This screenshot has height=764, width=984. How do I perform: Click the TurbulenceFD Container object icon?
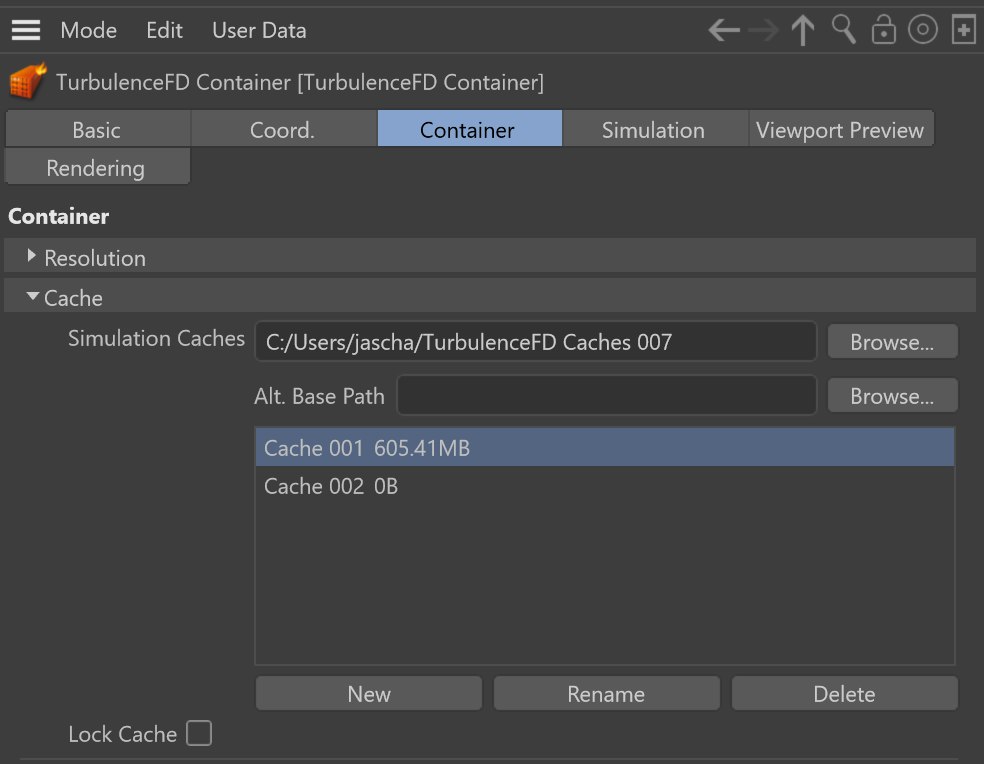[x=28, y=81]
